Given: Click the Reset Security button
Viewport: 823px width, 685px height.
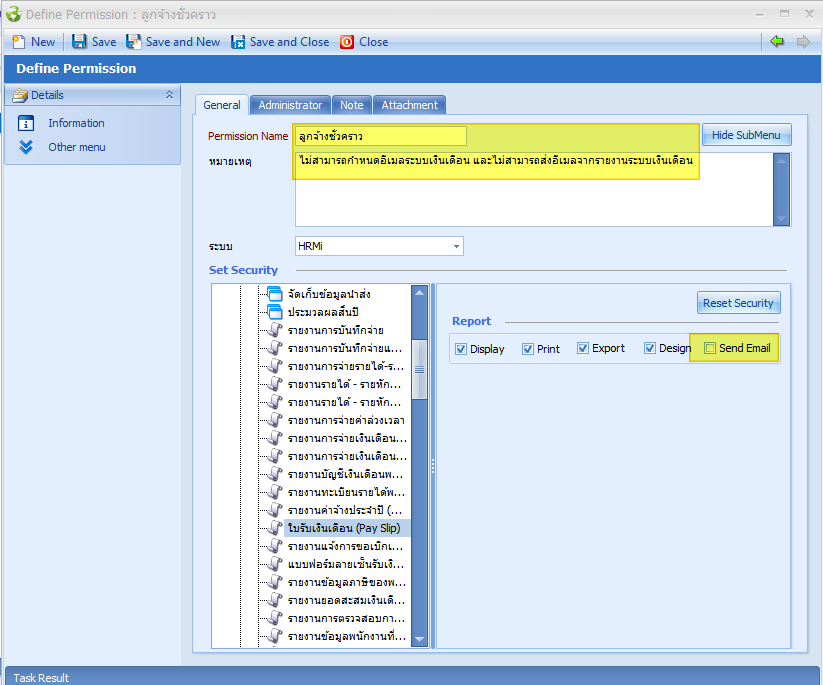Looking at the screenshot, I should [738, 303].
